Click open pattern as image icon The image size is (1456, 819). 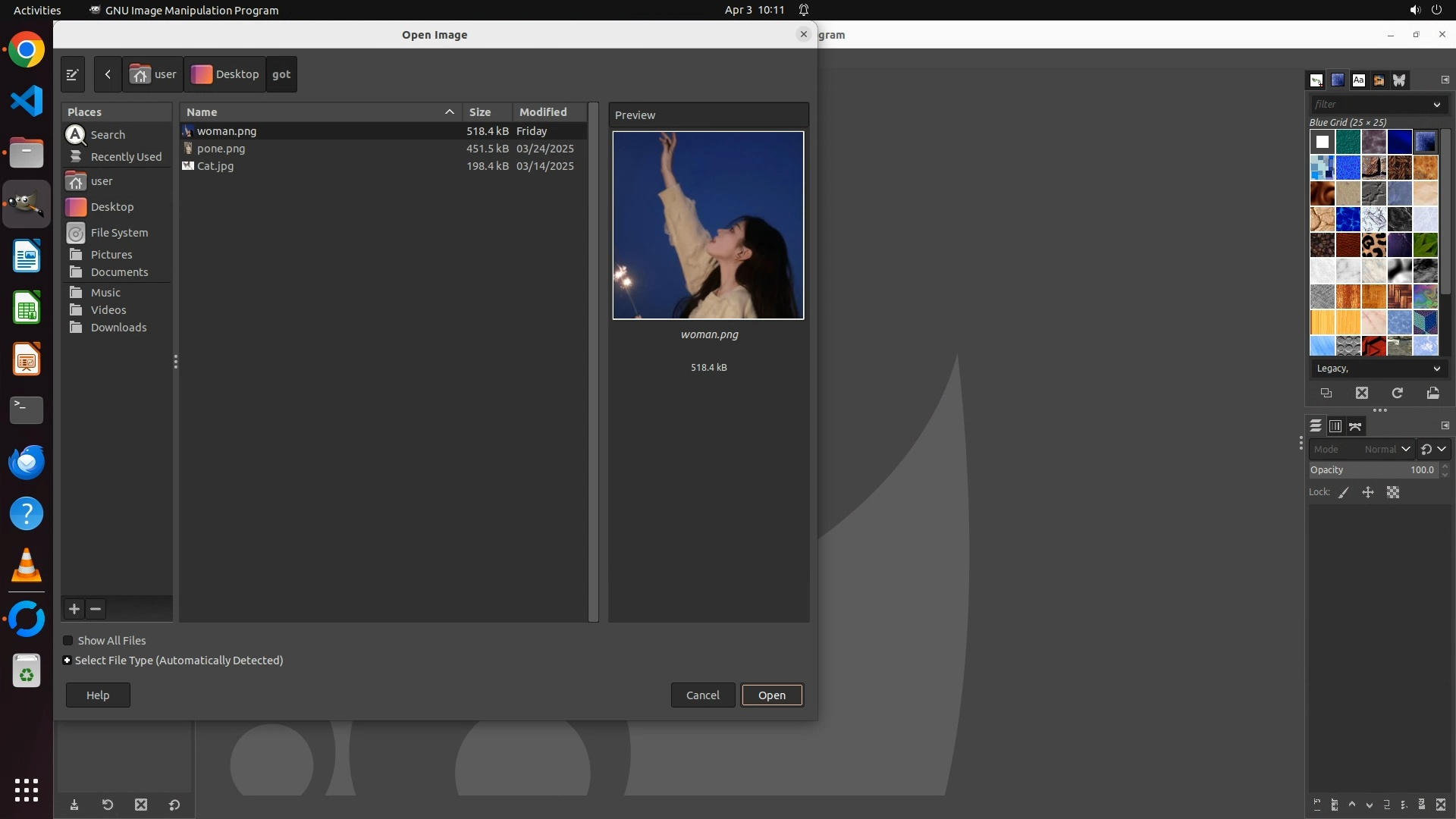tap(1432, 393)
